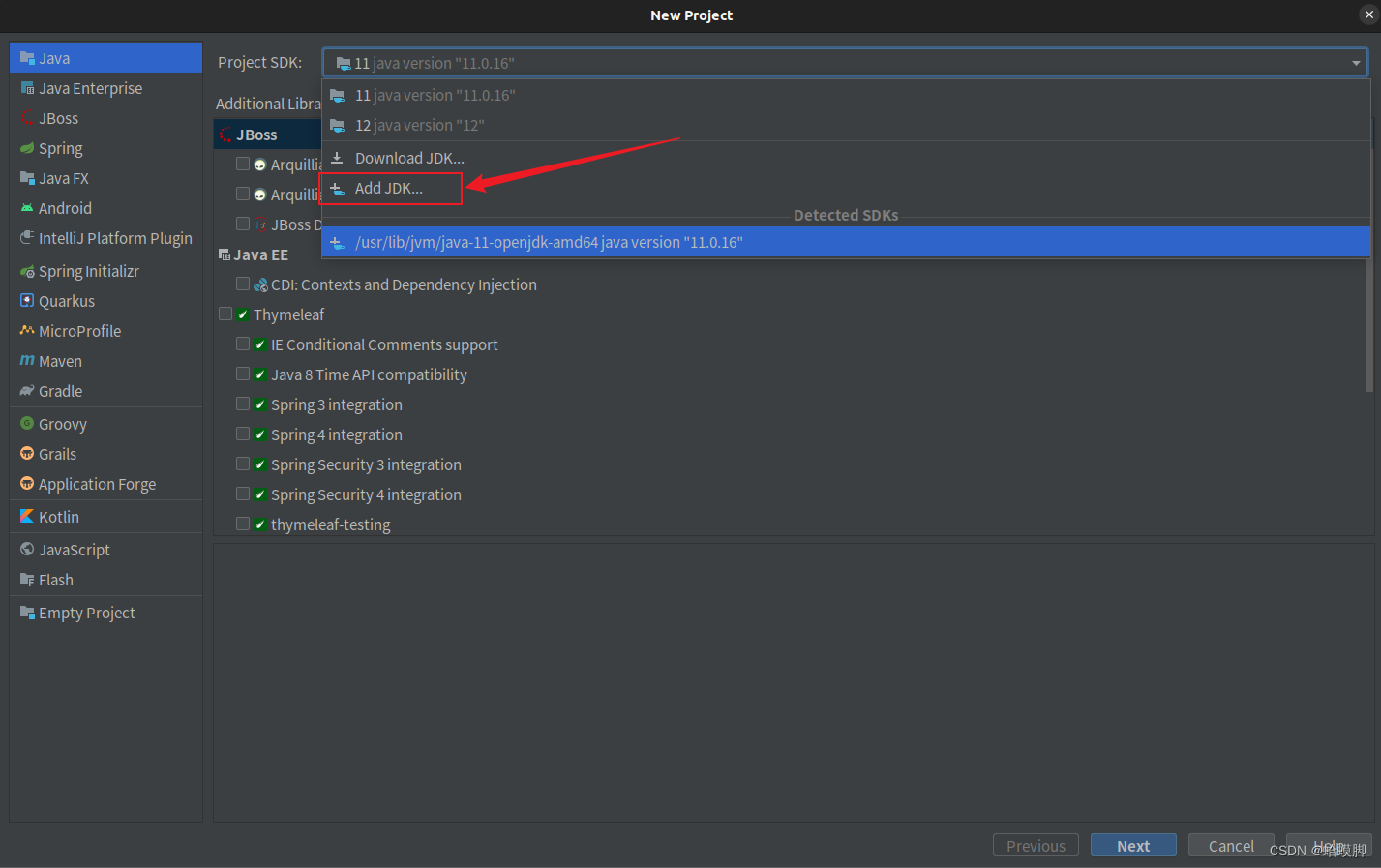This screenshot has height=868, width=1381.
Task: Click the Flash icon
Action: coord(27,580)
